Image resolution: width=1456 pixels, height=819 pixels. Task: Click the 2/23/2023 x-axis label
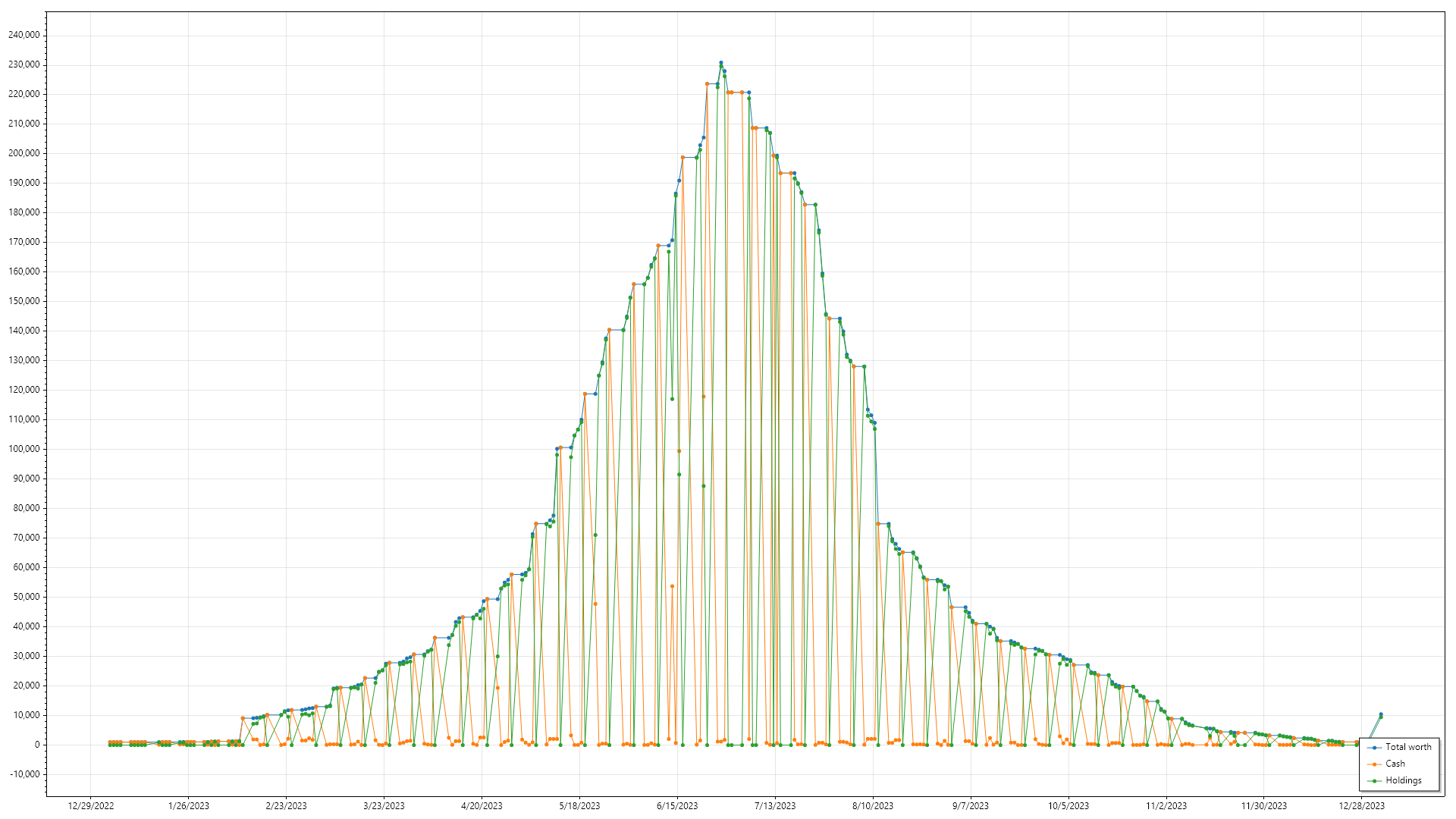286,806
